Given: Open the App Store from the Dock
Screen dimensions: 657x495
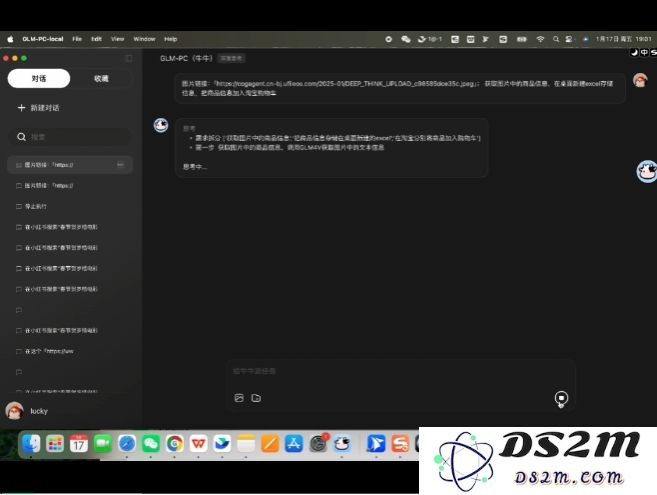Looking at the screenshot, I should pos(294,443).
